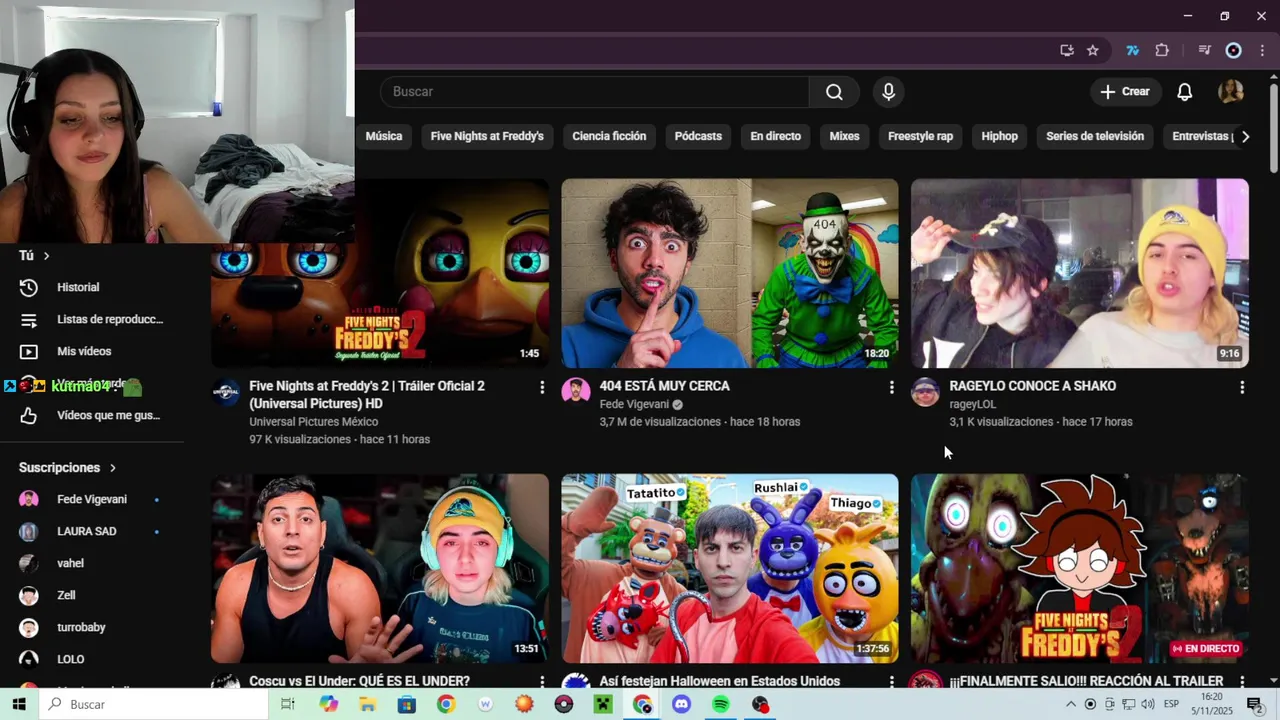Open the RAGEYLO CONOCE A SHAKO title

pos(1032,386)
